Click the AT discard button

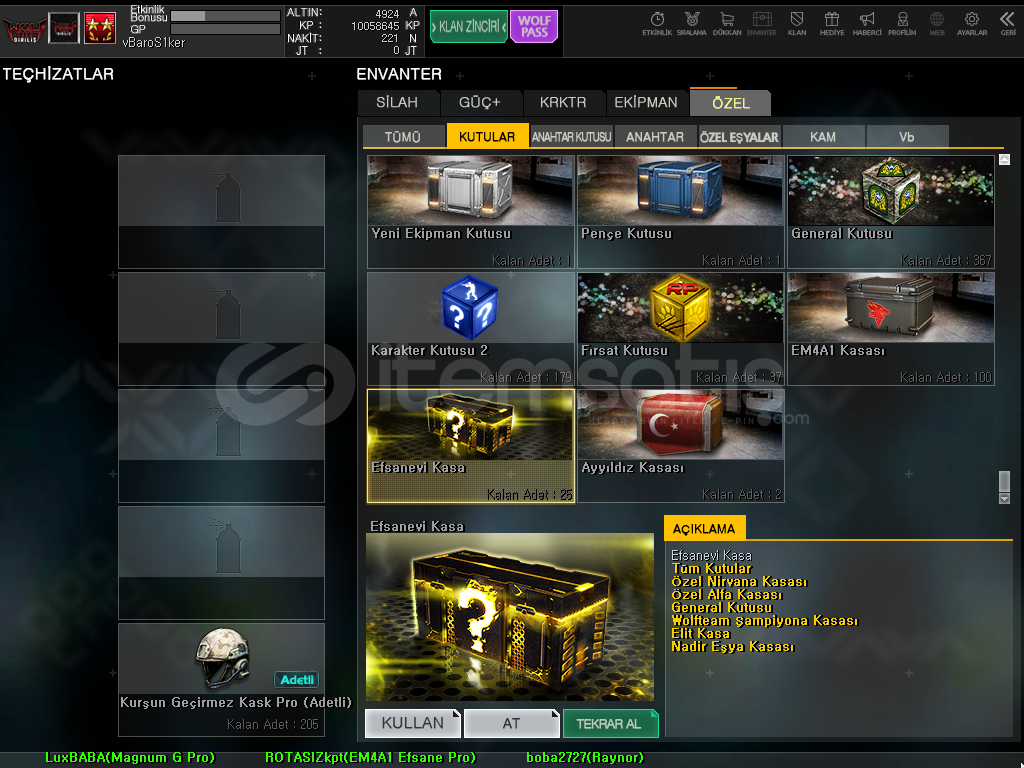point(511,723)
